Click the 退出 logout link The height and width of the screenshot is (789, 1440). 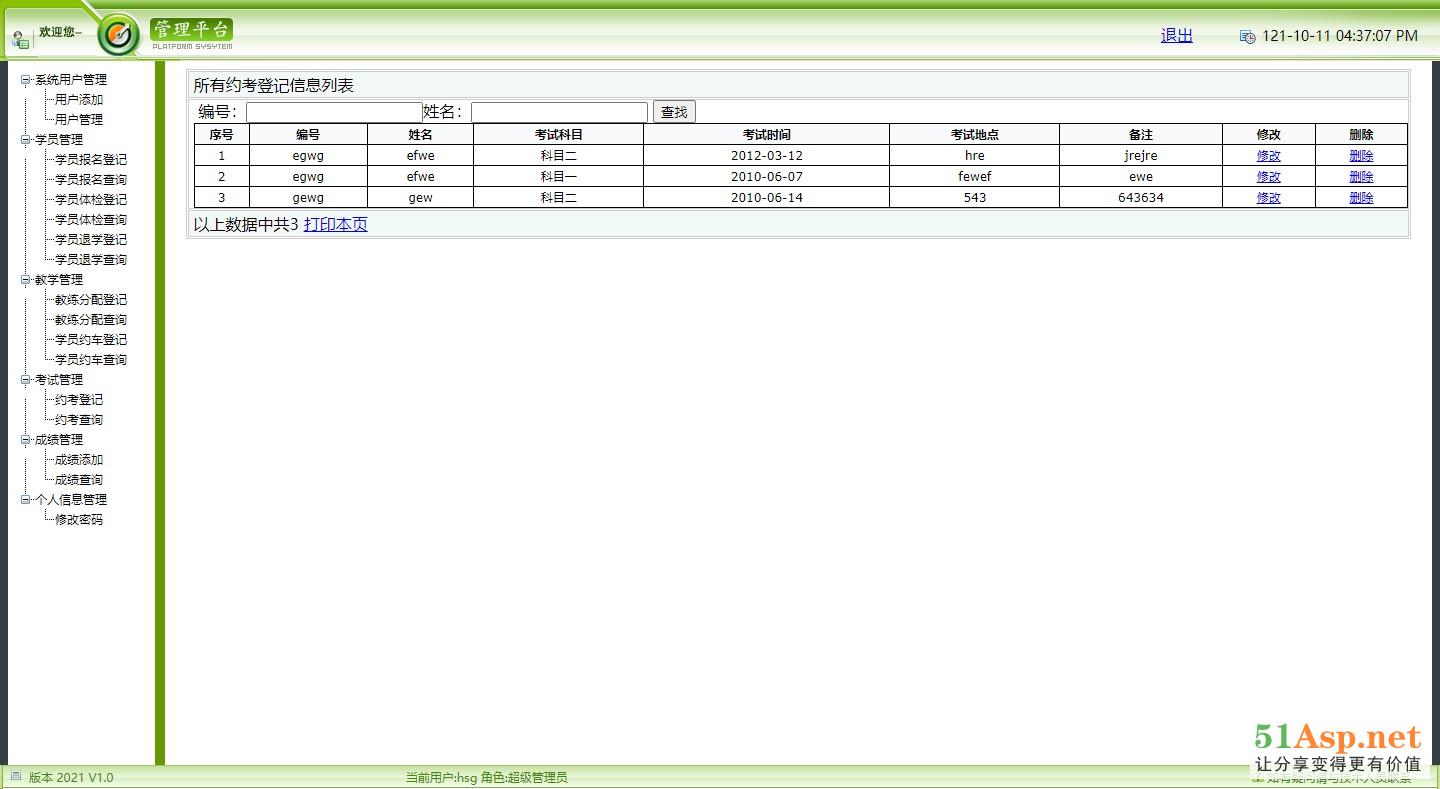click(1176, 36)
